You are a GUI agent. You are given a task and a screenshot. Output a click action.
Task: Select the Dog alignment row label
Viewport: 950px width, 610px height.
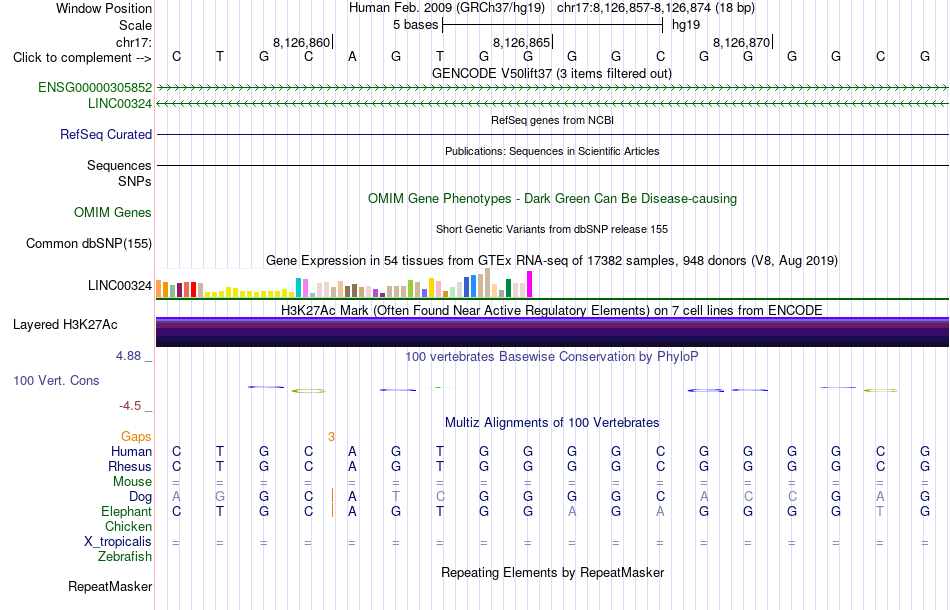coord(141,497)
